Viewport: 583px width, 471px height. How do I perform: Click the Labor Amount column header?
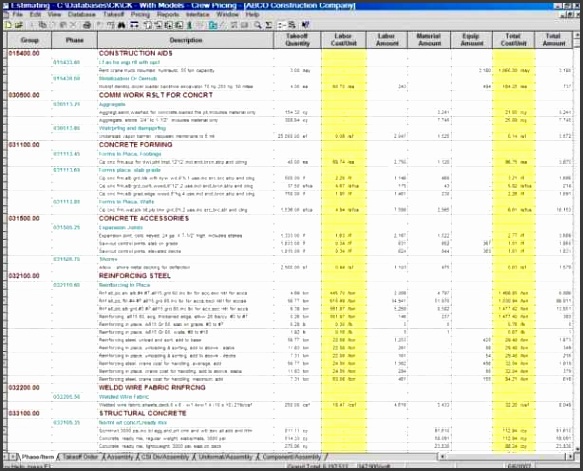(387, 40)
